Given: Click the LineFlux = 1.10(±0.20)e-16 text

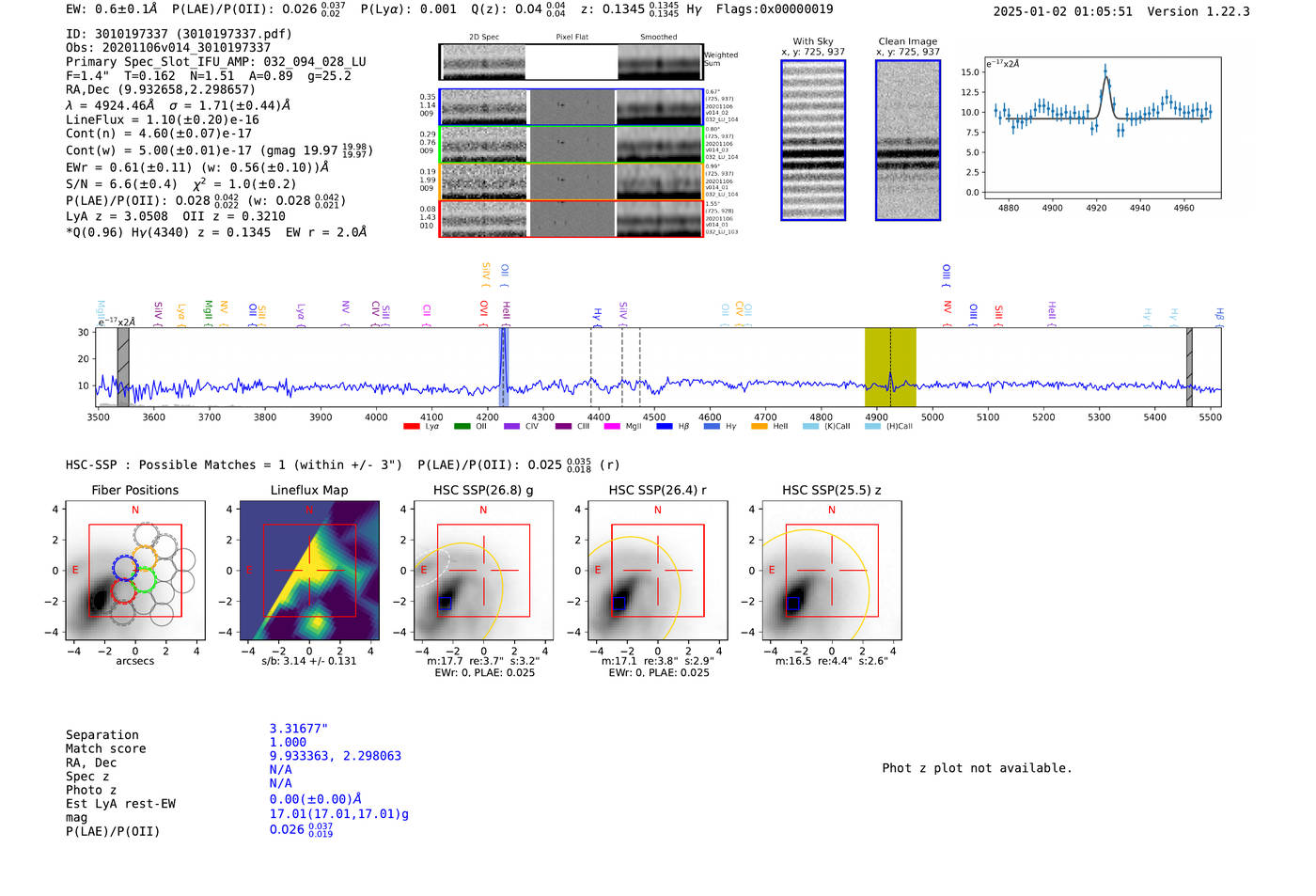Looking at the screenshot, I should (163, 119).
